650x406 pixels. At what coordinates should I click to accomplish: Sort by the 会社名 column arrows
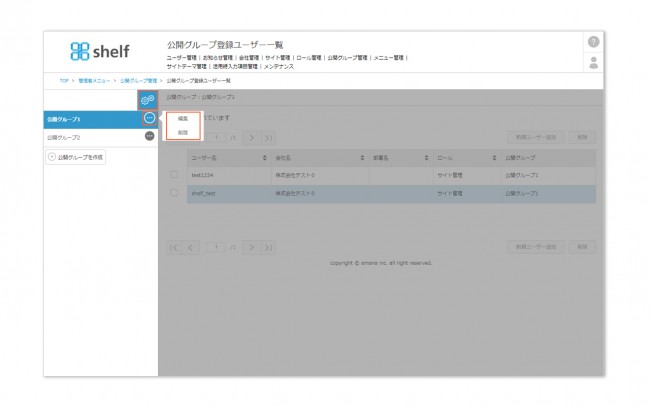point(362,158)
